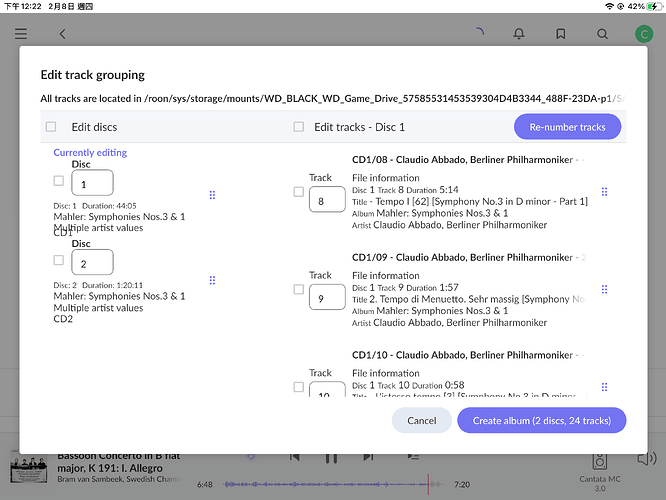Click the loading activity spinner icon
Screen dimensions: 666x500
480,31
